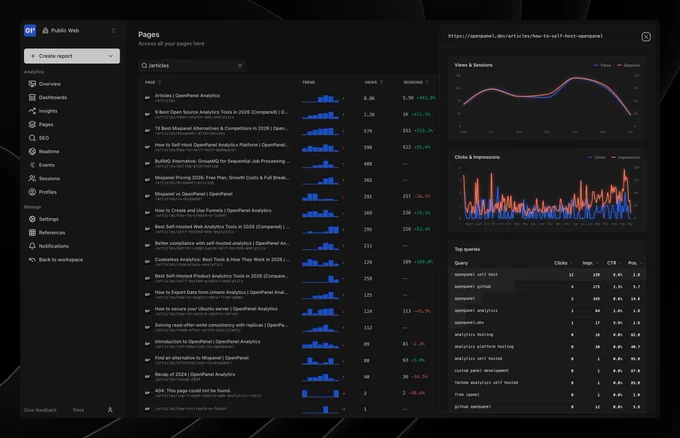Click the openpanel github query row

click(x=546, y=287)
